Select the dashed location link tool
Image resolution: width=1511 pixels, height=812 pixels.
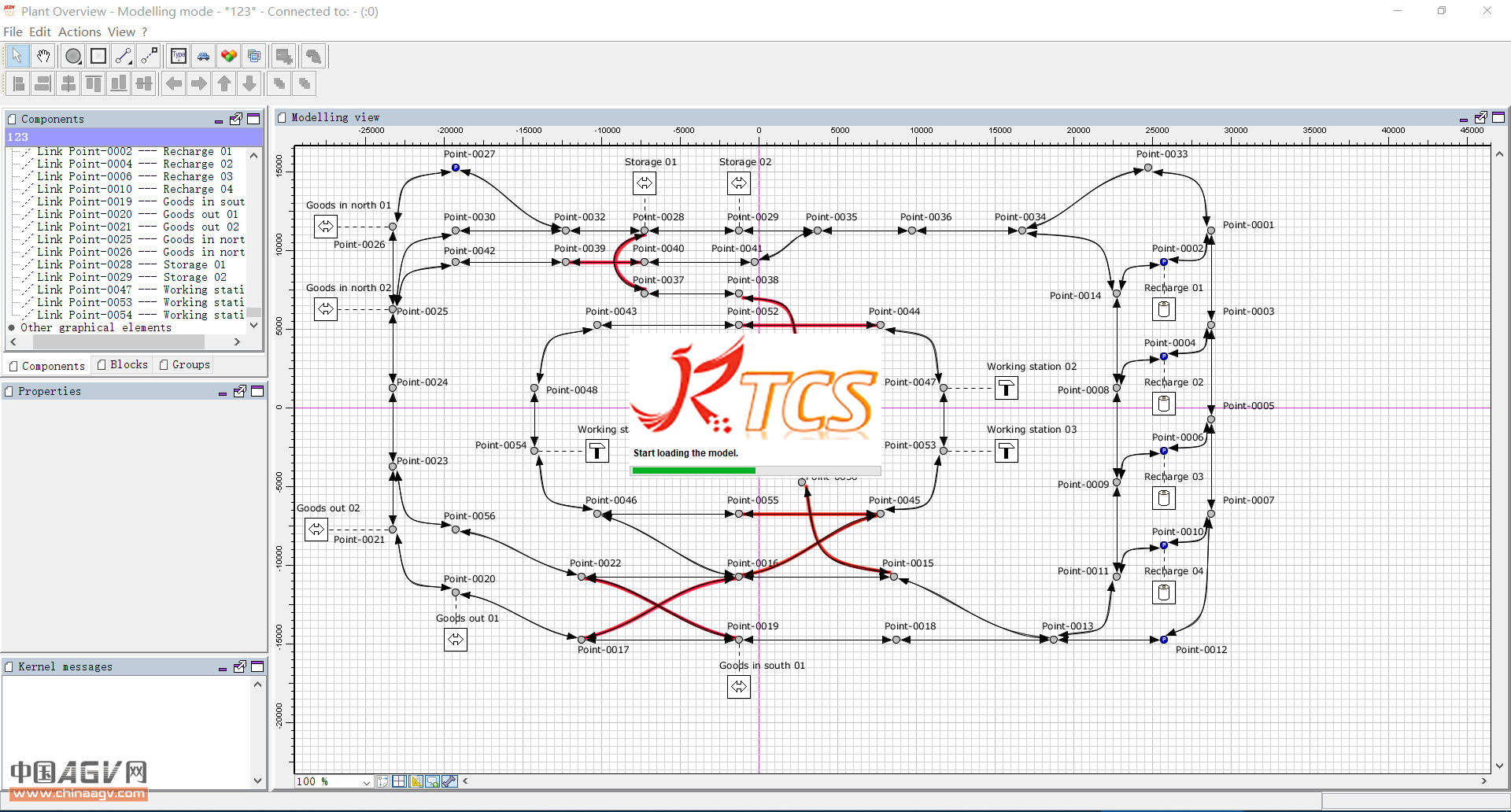point(149,56)
